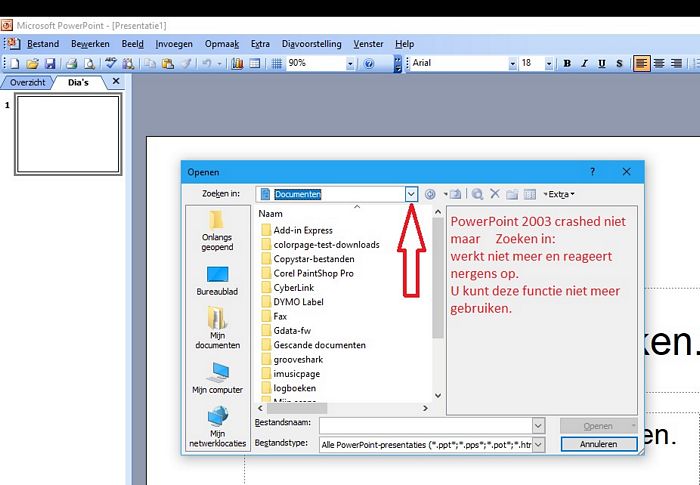Print using the printer toolbar icon
Screen dimensions: 700x485
tap(71, 63)
